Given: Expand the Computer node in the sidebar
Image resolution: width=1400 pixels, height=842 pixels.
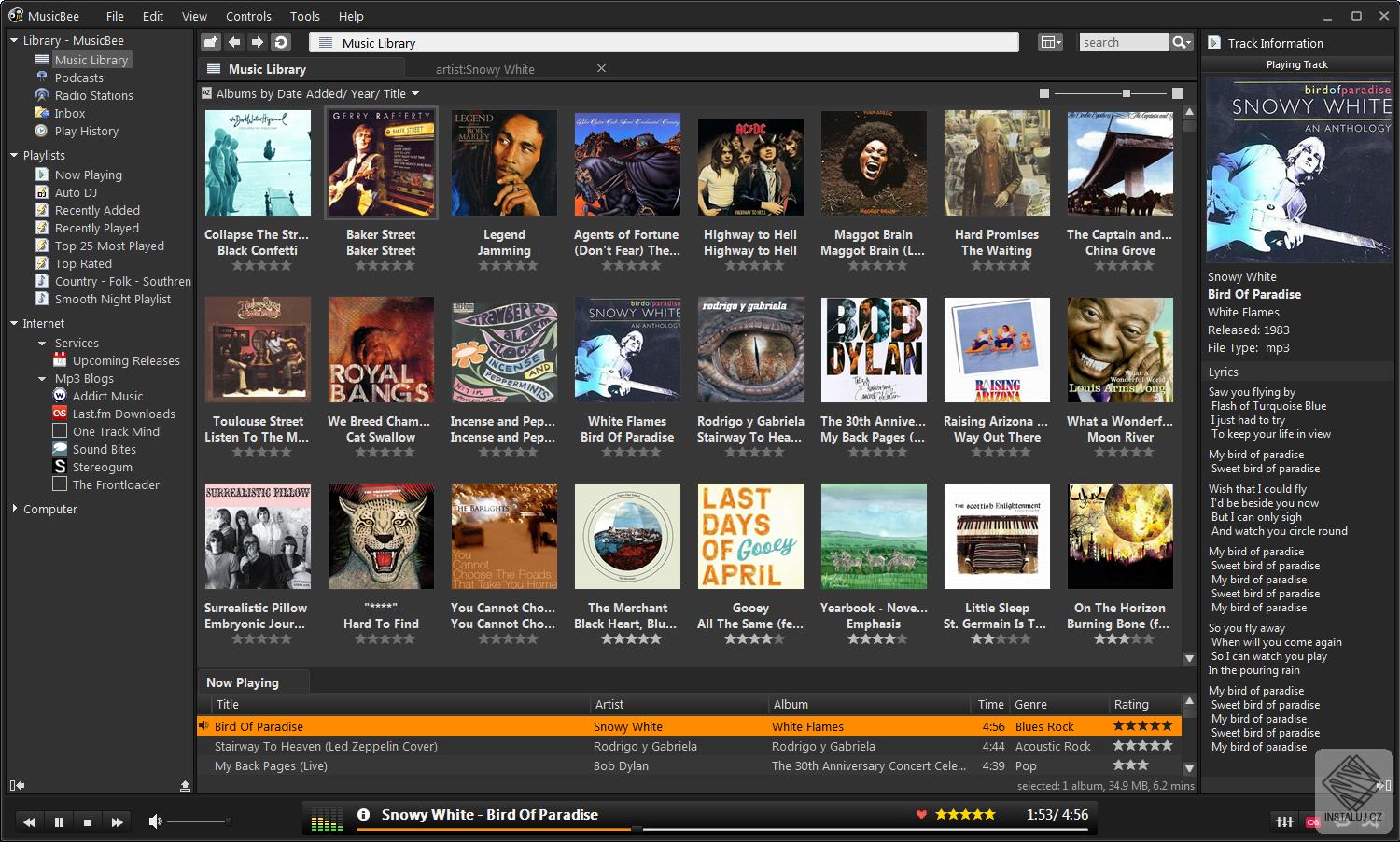Looking at the screenshot, I should click(x=13, y=509).
